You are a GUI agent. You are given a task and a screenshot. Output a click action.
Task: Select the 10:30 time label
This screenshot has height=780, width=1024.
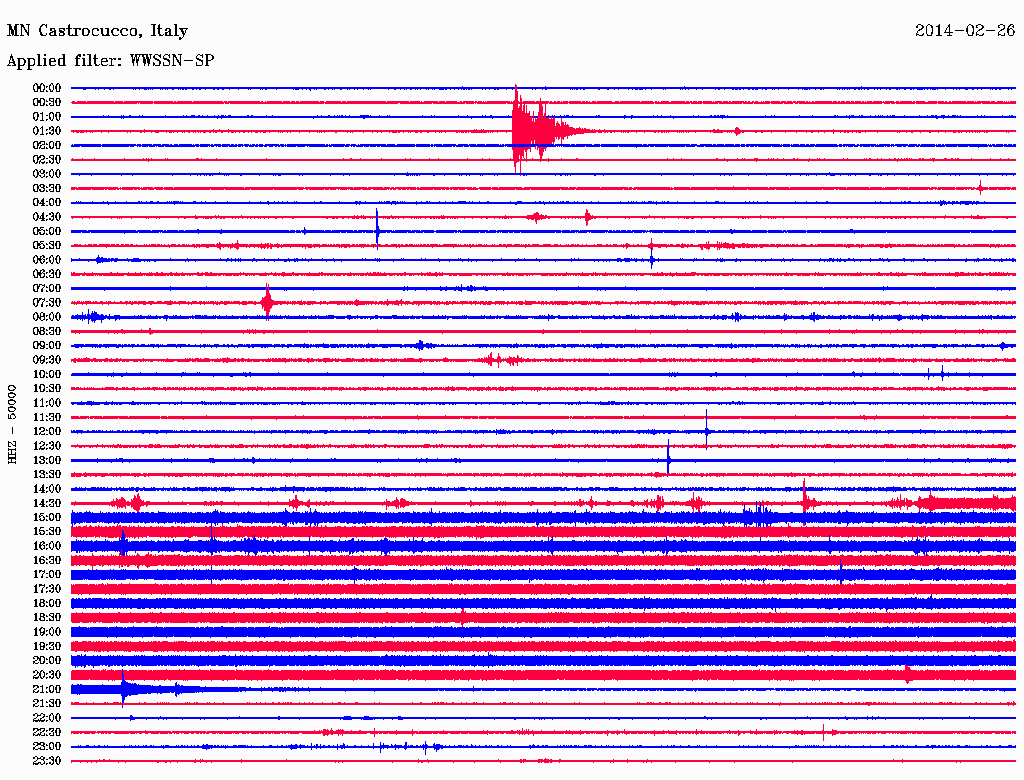[x=46, y=389]
